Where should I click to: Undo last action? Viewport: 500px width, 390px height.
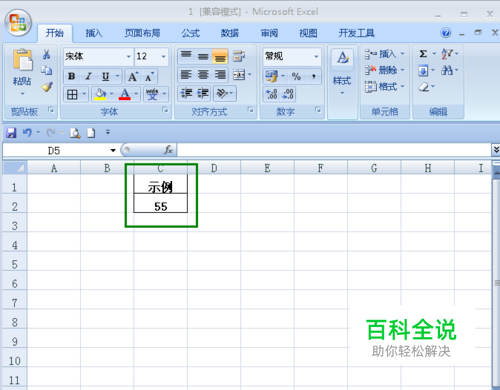tap(27, 133)
